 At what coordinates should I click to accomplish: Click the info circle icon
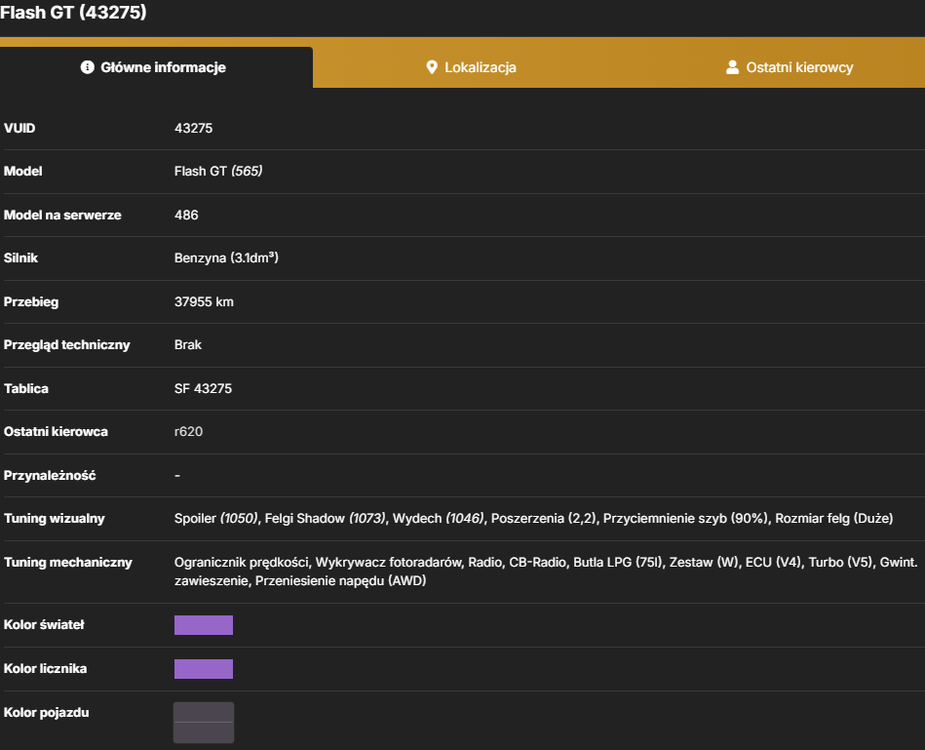[x=87, y=67]
